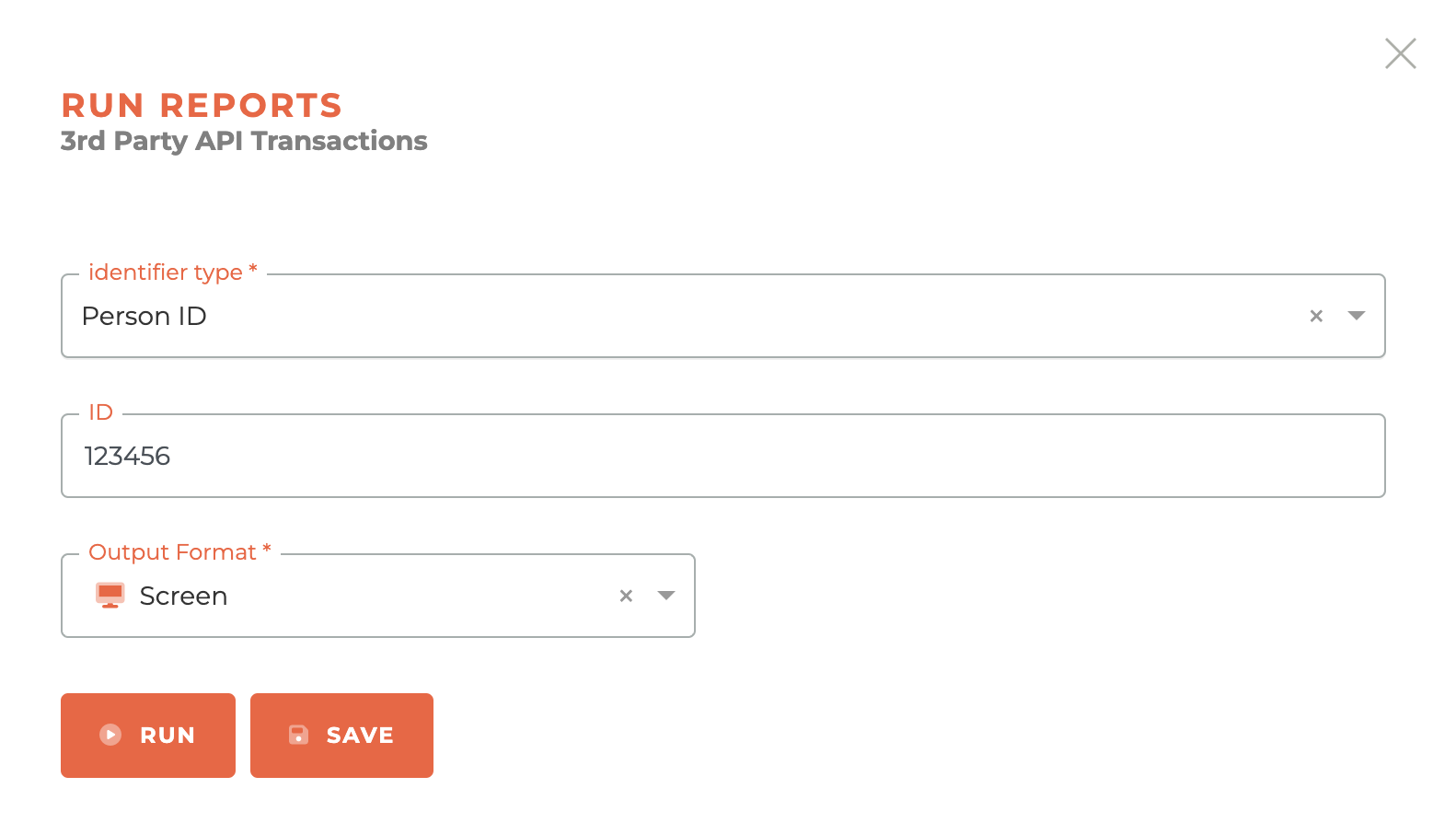The width and height of the screenshot is (1456, 823).
Task: Click into the ID field containing 123456
Action: (x=723, y=456)
